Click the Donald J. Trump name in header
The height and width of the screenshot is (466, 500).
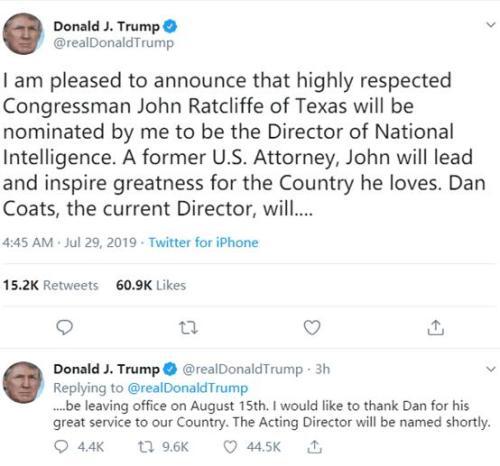106,26
